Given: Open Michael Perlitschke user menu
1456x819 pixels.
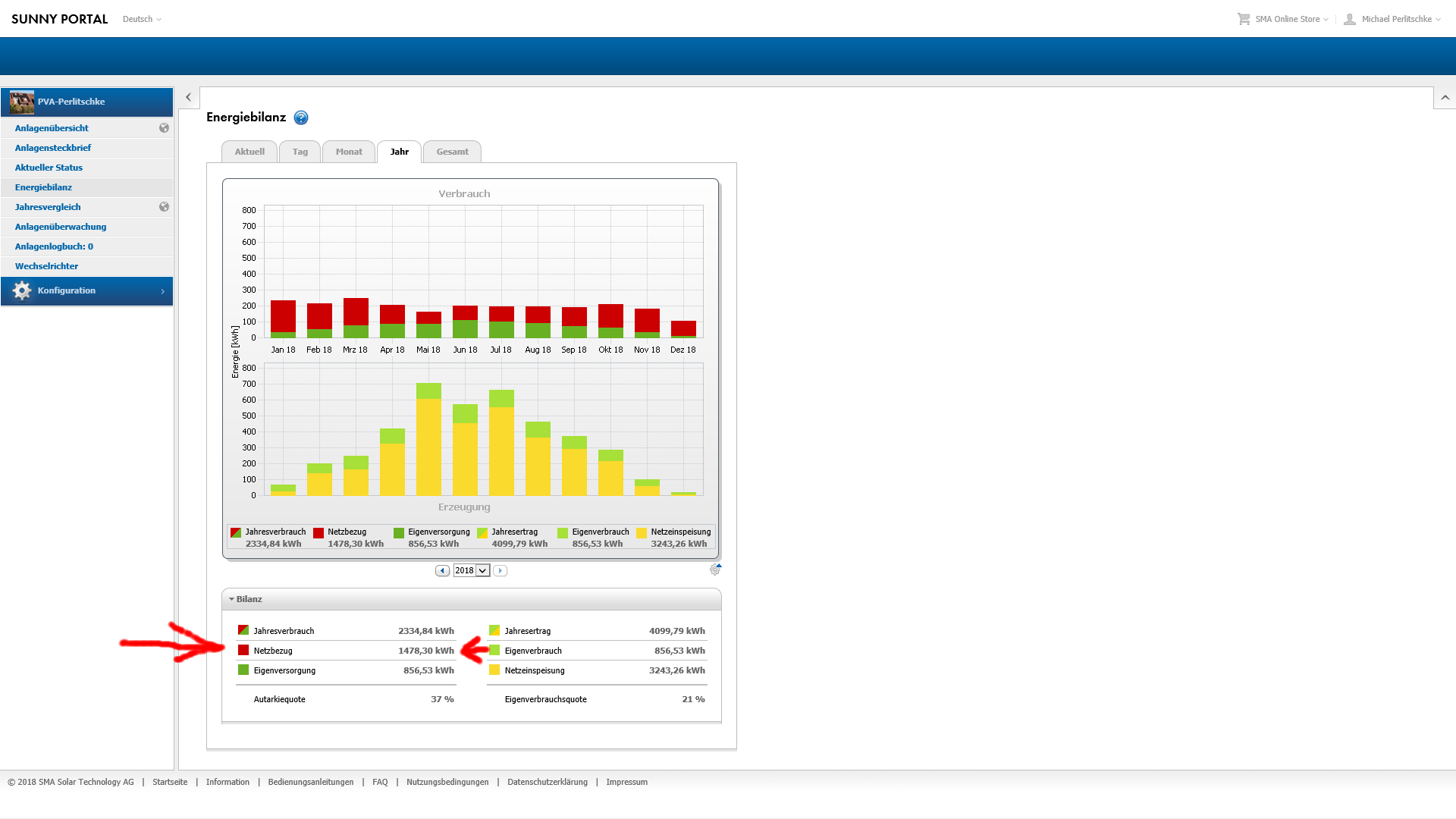Looking at the screenshot, I should [x=1395, y=19].
